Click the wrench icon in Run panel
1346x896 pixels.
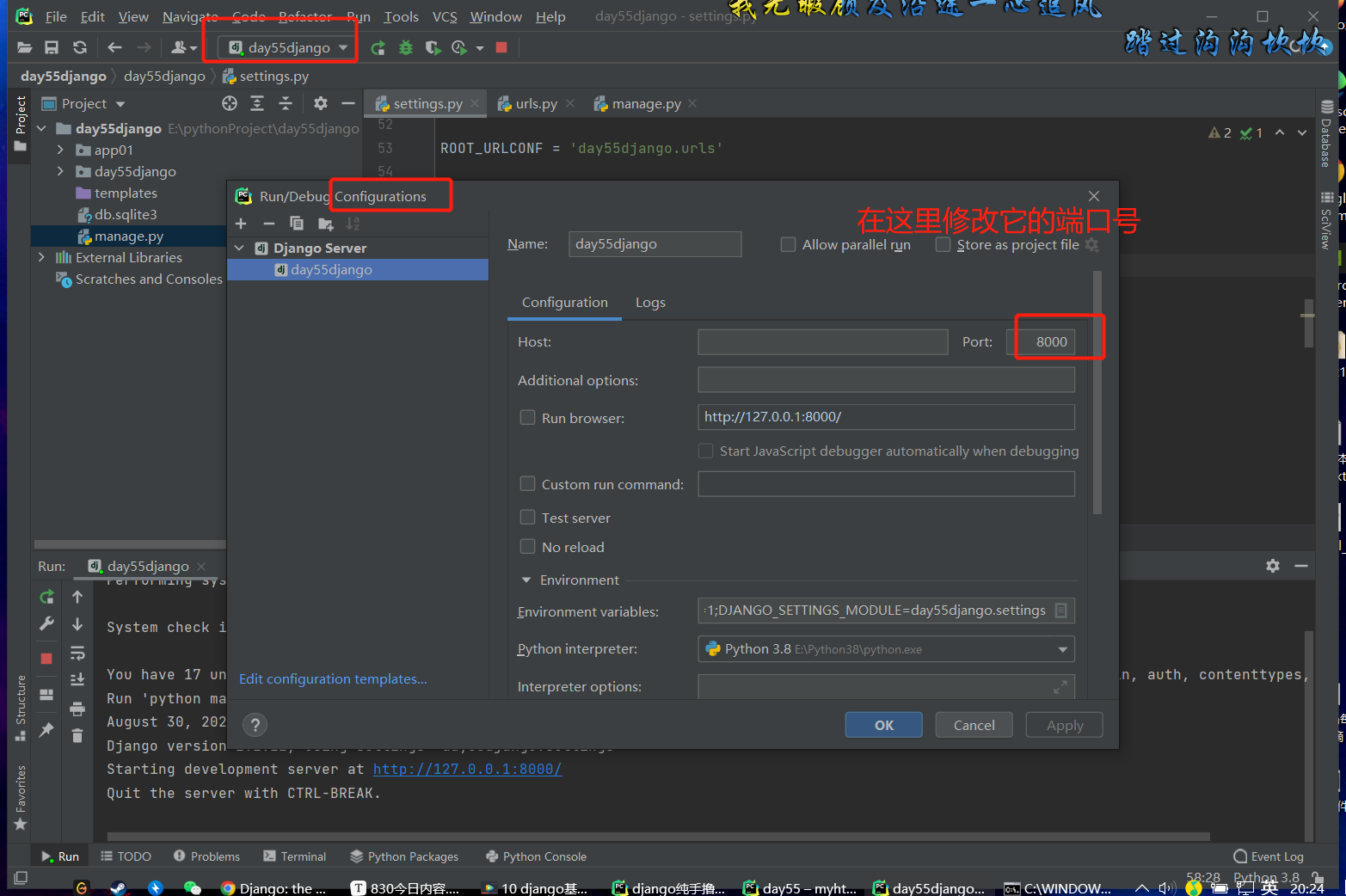coord(46,624)
